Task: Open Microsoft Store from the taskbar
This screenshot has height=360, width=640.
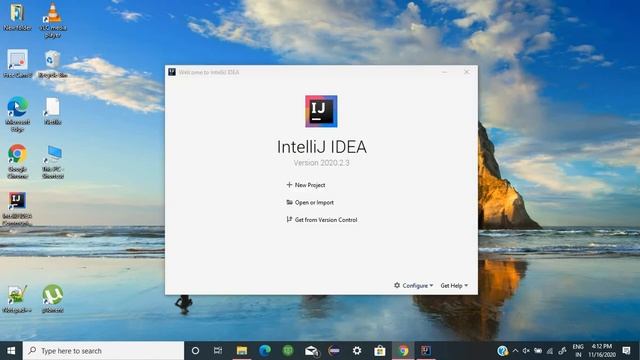Action: click(380, 351)
